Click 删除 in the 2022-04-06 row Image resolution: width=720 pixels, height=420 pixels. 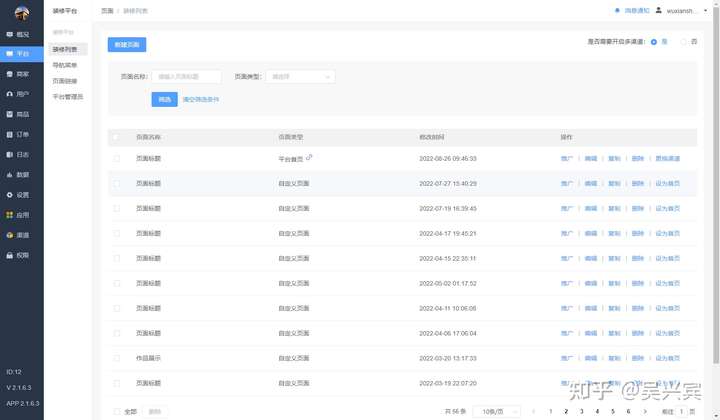638,333
